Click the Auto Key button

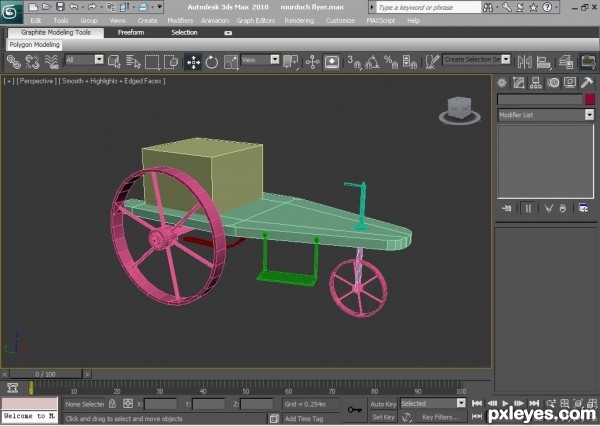(383, 404)
